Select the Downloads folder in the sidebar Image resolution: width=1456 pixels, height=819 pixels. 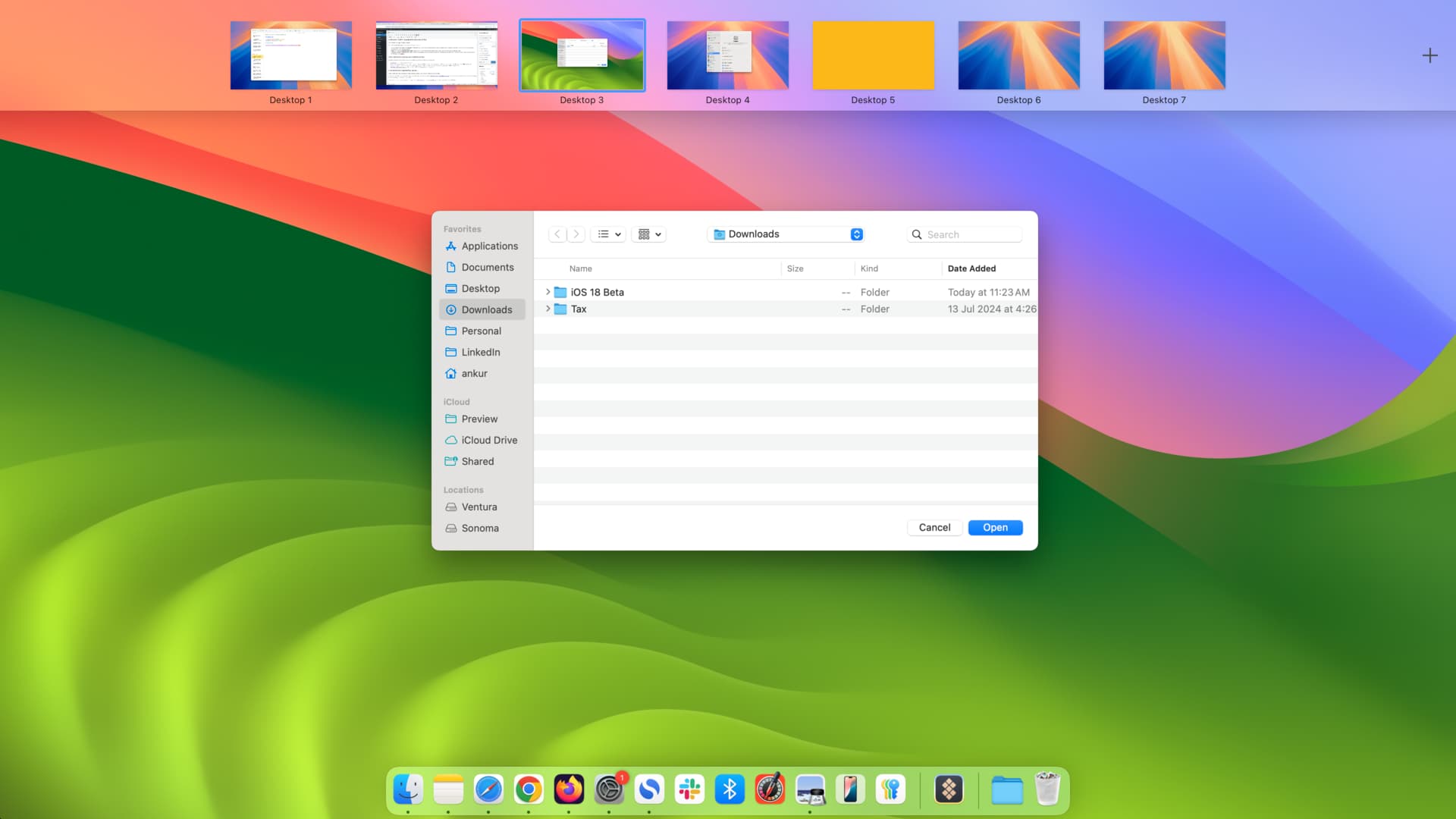coord(485,309)
